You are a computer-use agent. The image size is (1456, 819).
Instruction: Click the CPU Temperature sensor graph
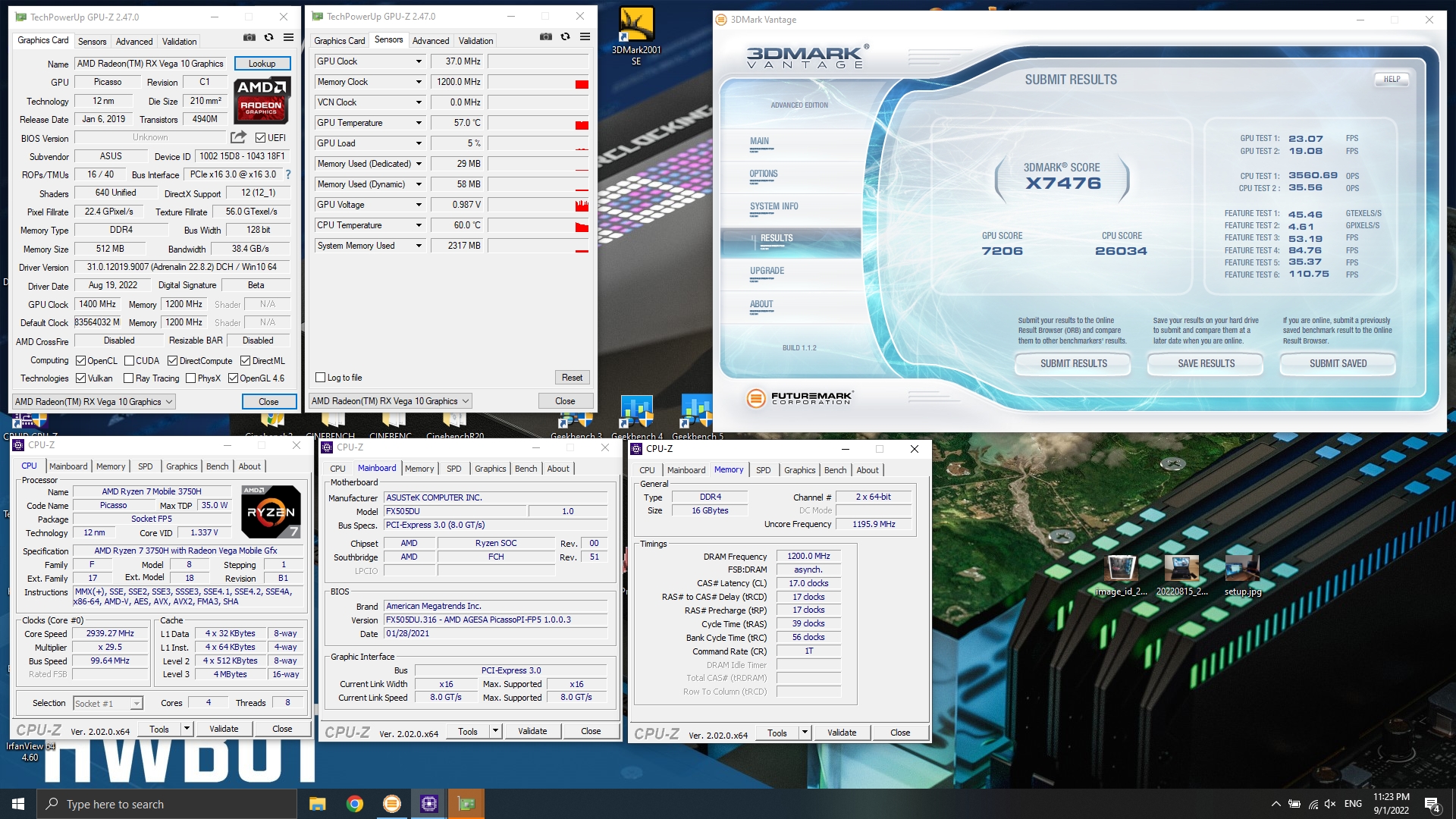click(538, 225)
